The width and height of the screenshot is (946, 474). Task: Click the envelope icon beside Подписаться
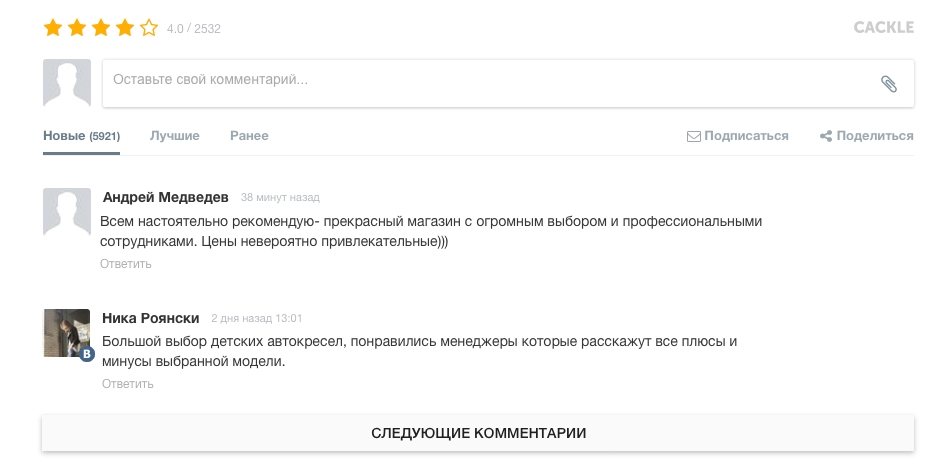tap(694, 136)
